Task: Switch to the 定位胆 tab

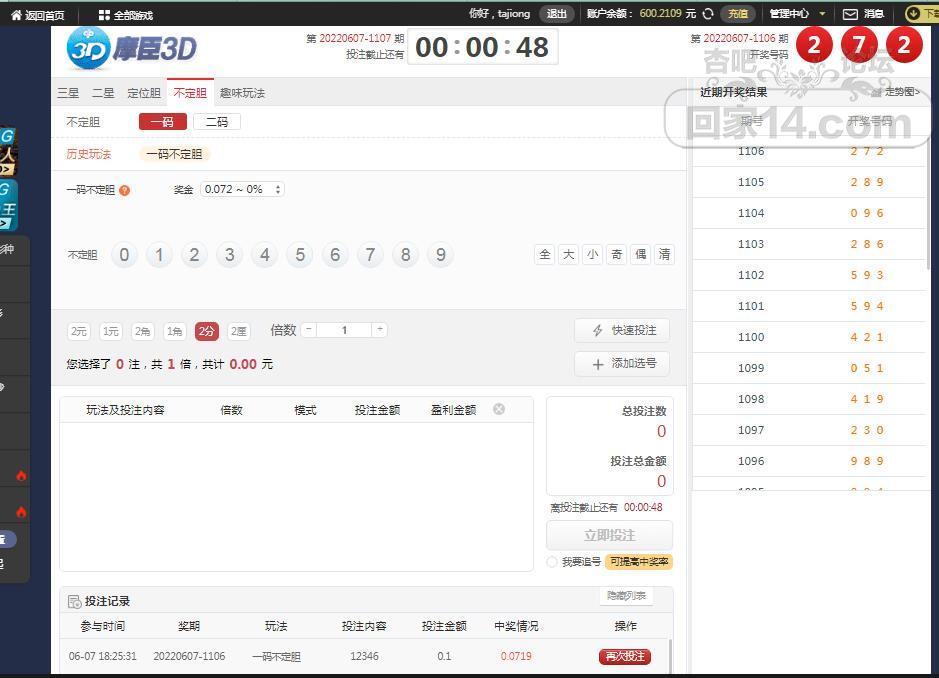Action: pos(144,93)
